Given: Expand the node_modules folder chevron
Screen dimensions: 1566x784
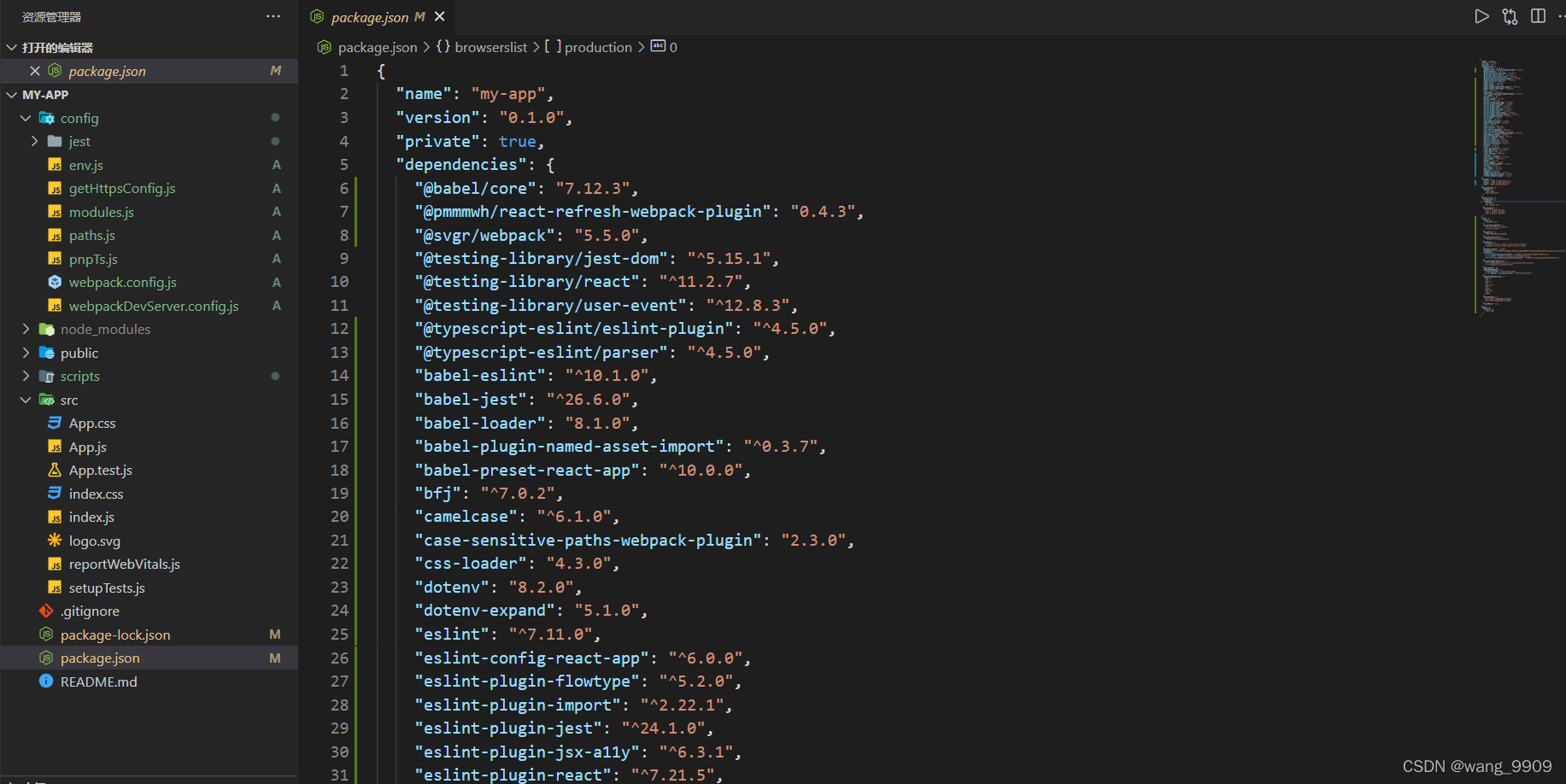Looking at the screenshot, I should [26, 329].
